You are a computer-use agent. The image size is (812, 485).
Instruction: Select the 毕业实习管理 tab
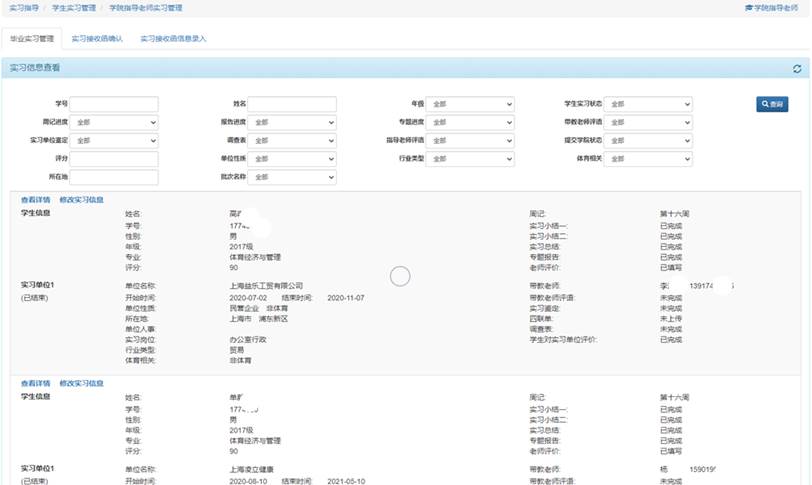click(x=31, y=38)
